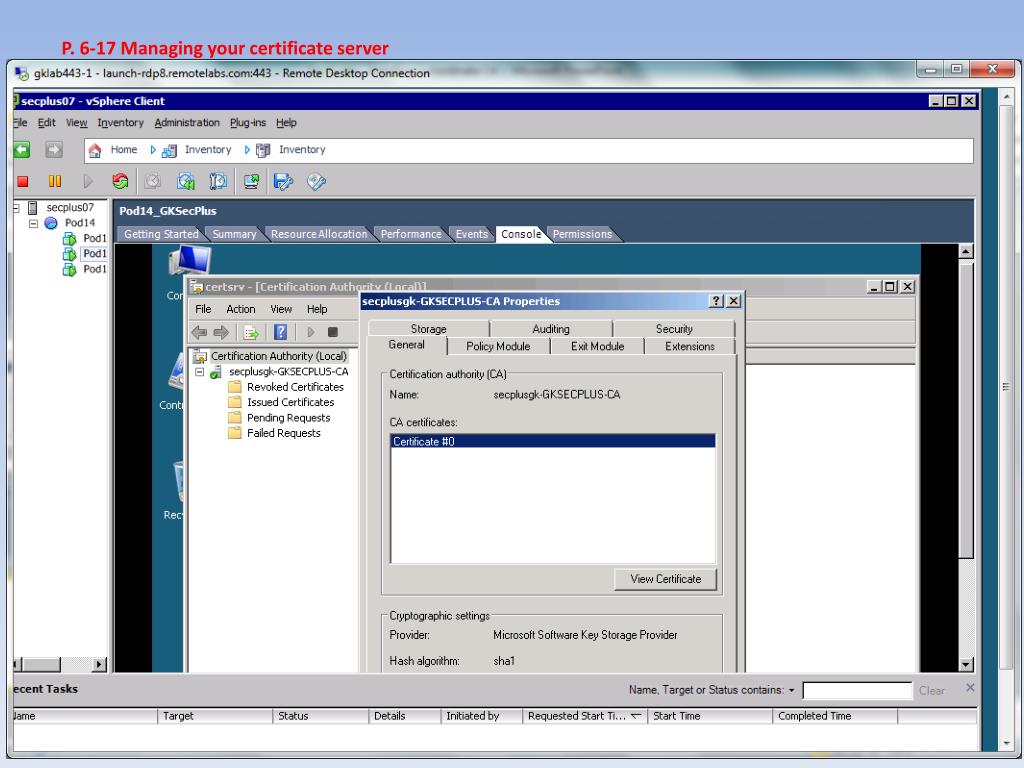Click the View Certificate button
The image size is (1024, 768).
point(665,579)
